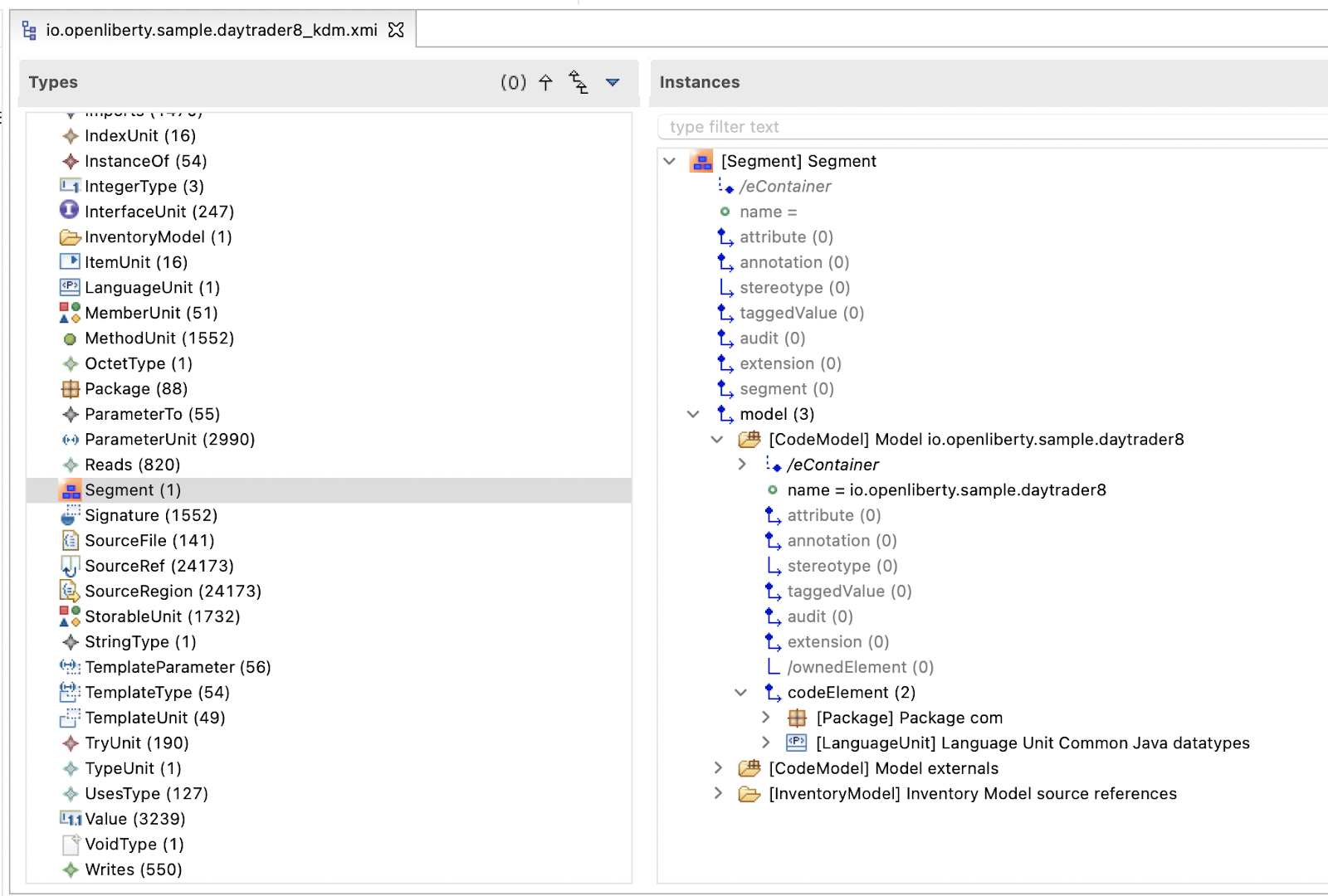The height and width of the screenshot is (896, 1328).
Task: Expand /eContainer under the CodeModel
Action: [x=742, y=465]
